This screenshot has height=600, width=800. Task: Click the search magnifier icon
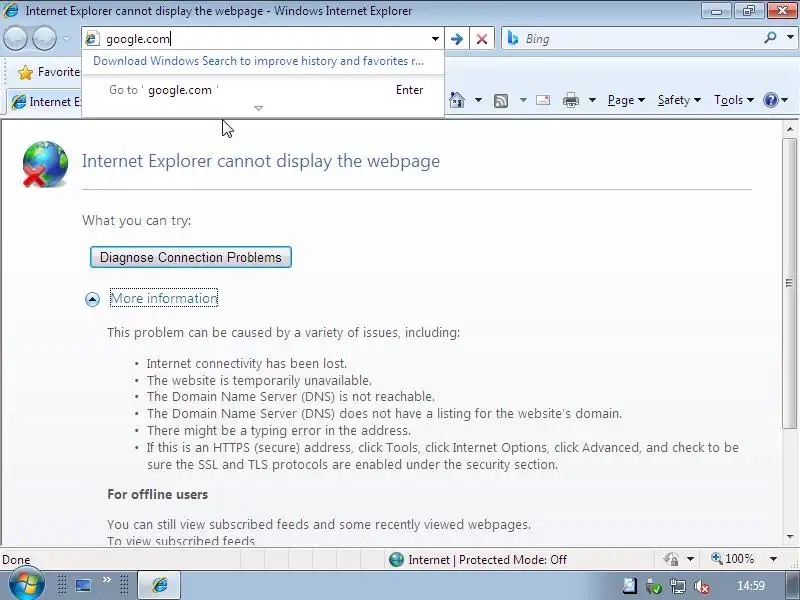tap(770, 37)
